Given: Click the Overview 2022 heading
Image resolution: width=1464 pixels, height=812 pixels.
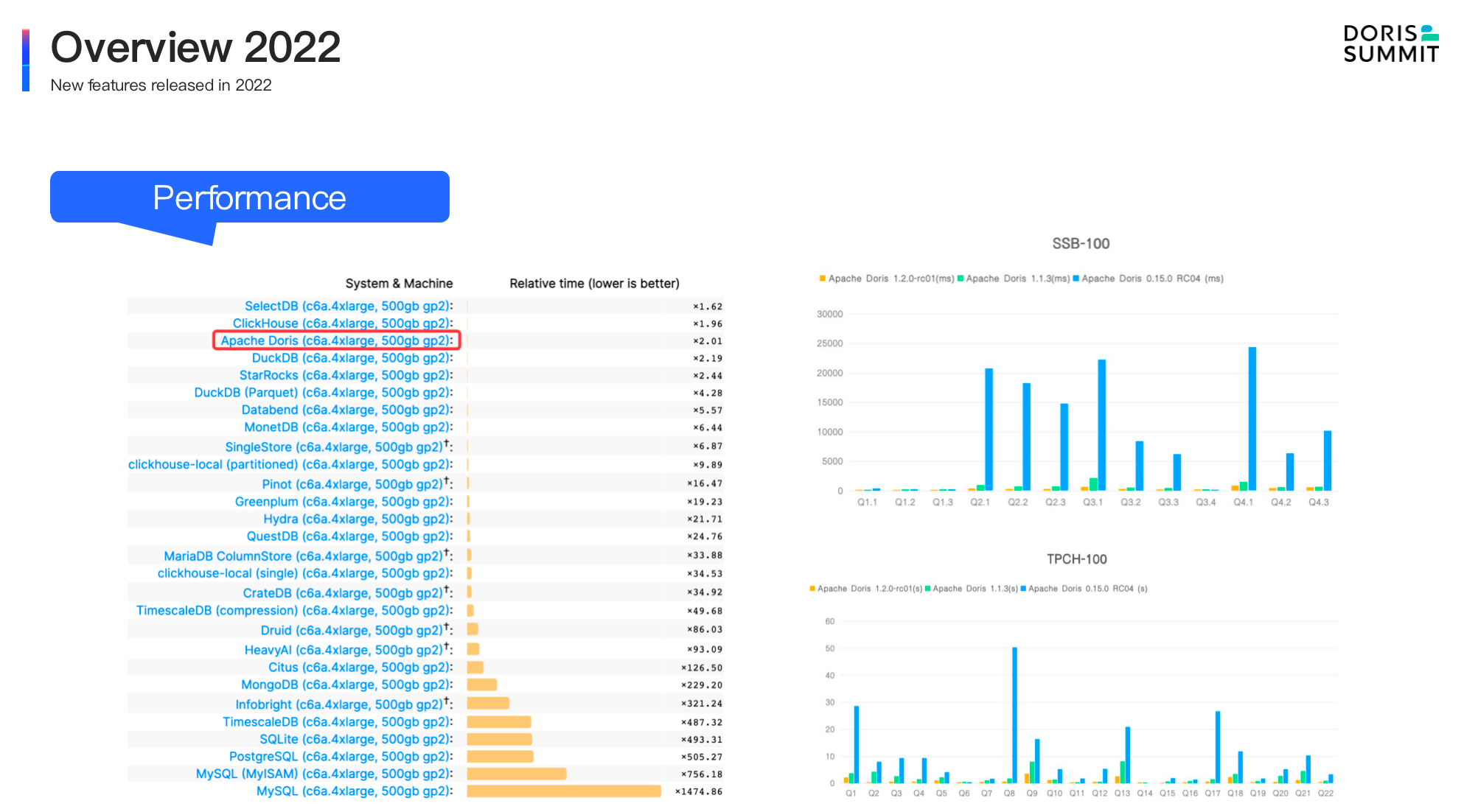Looking at the screenshot, I should [195, 47].
